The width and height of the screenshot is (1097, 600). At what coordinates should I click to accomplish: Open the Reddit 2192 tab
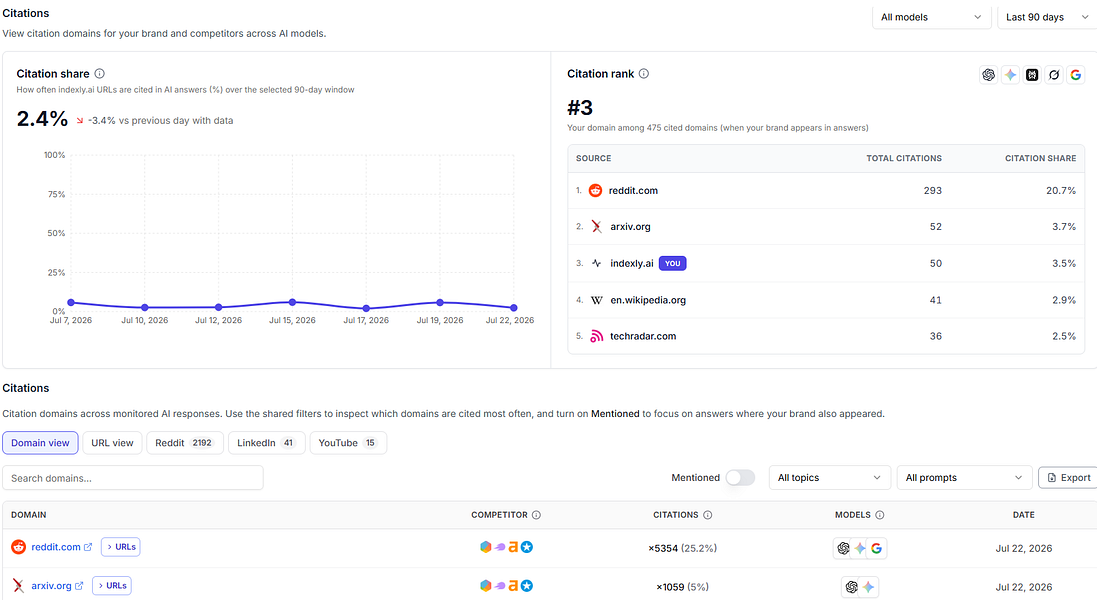click(x=185, y=443)
